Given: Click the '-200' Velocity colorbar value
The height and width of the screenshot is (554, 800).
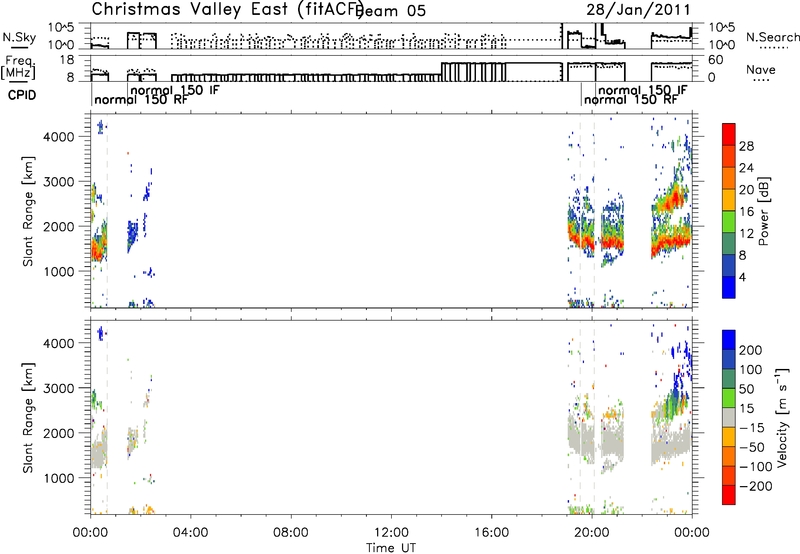Looking at the screenshot, I should click(755, 486).
